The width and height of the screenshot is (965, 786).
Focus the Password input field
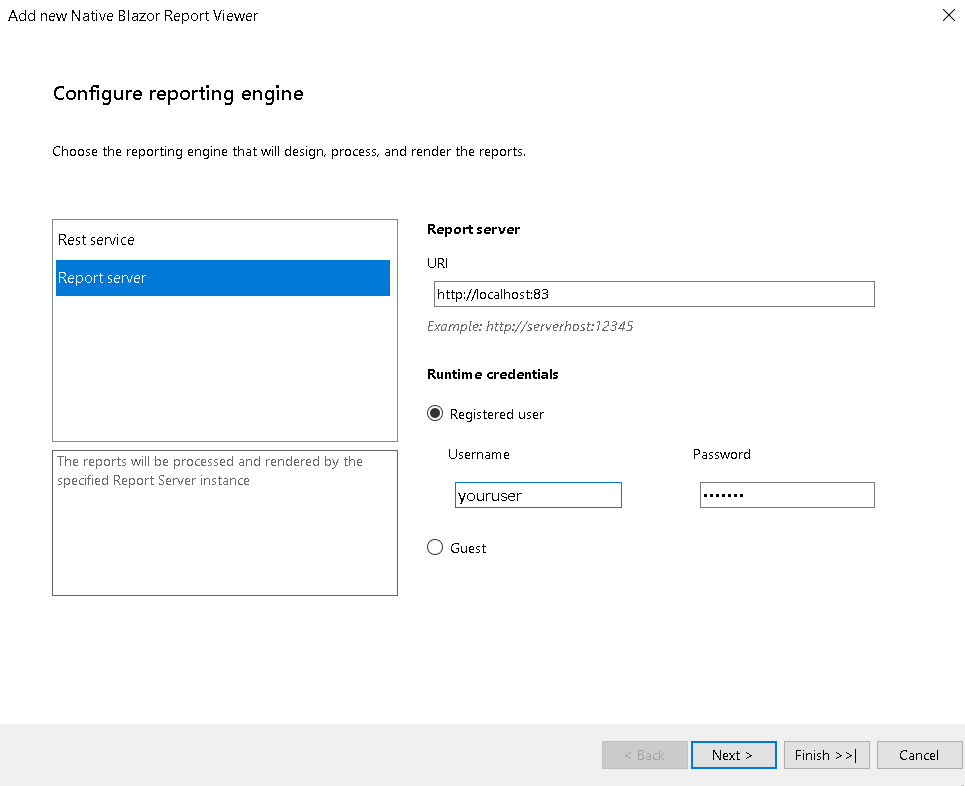pyautogui.click(x=787, y=495)
